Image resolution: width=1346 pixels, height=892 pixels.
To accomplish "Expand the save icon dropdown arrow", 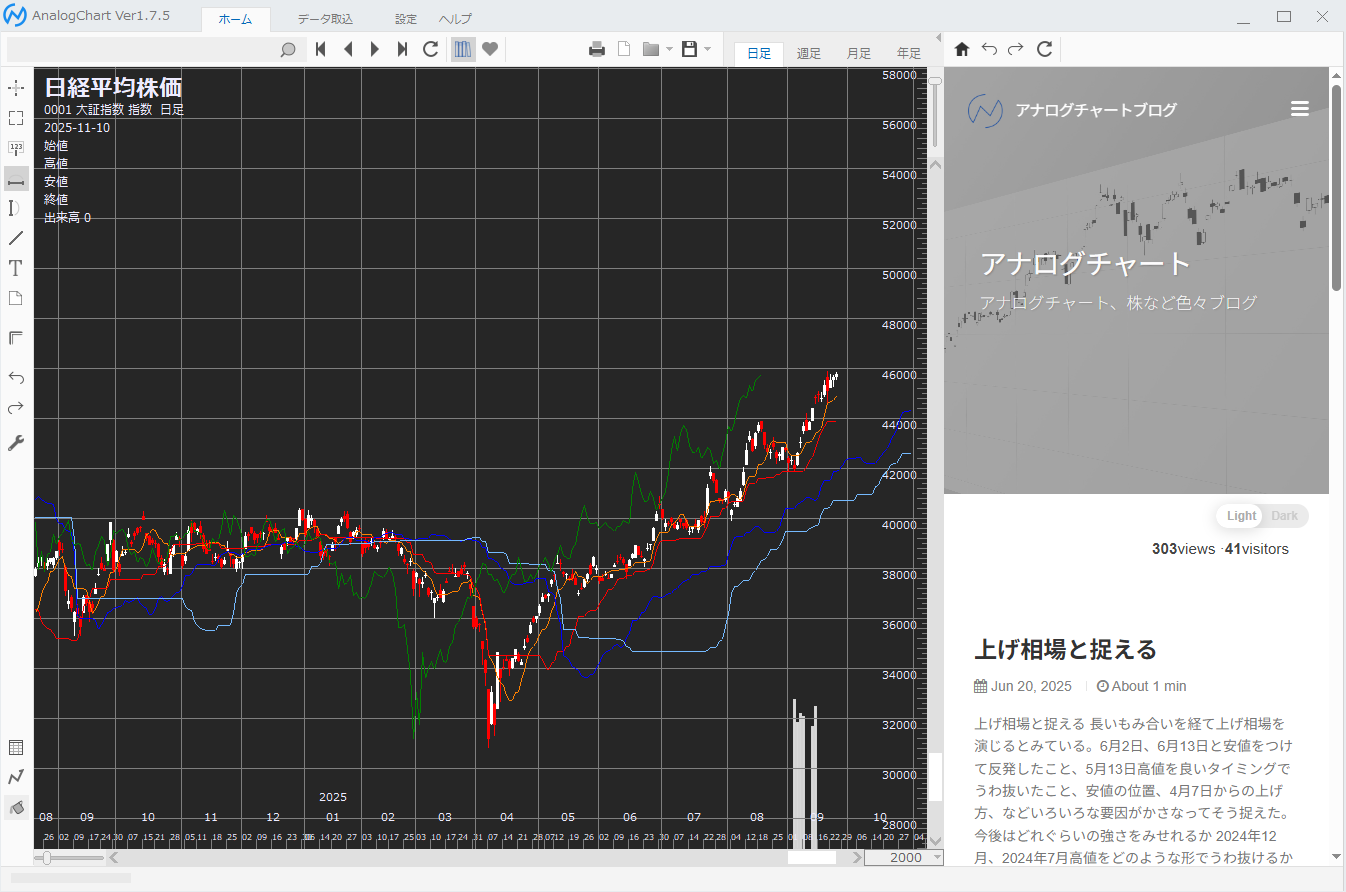I will pyautogui.click(x=707, y=49).
